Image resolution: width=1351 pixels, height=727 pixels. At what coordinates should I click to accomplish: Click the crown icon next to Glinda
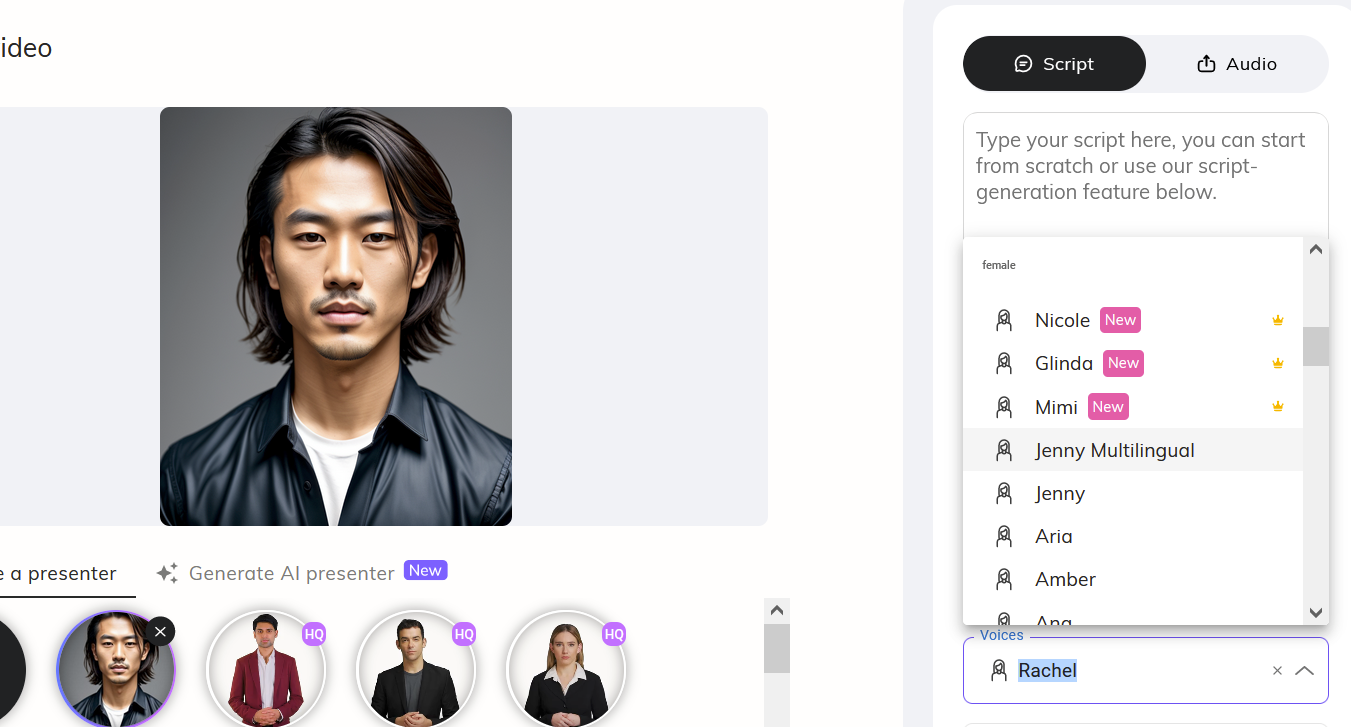tap(1277, 363)
